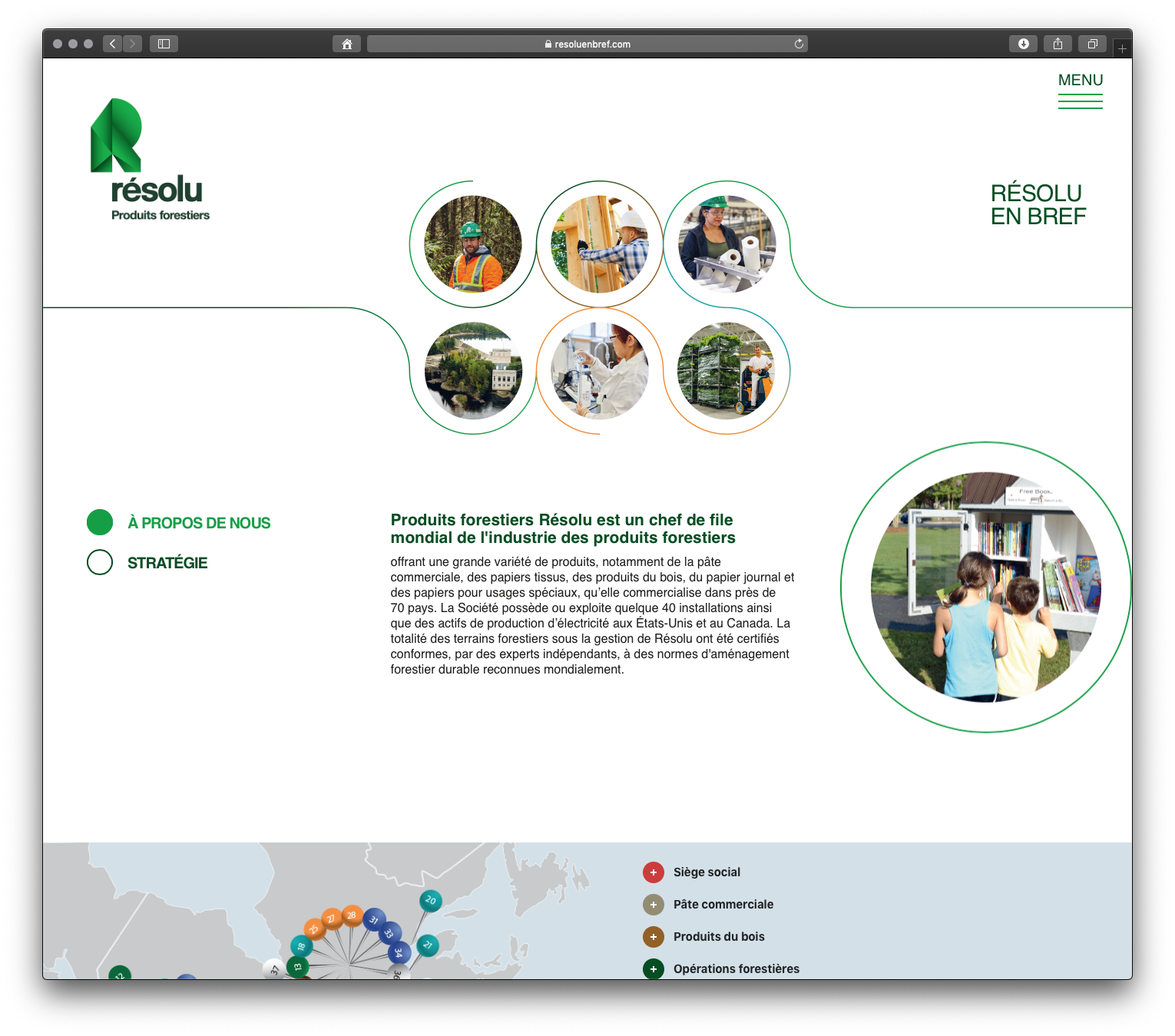Select orange map pin 28

352,915
